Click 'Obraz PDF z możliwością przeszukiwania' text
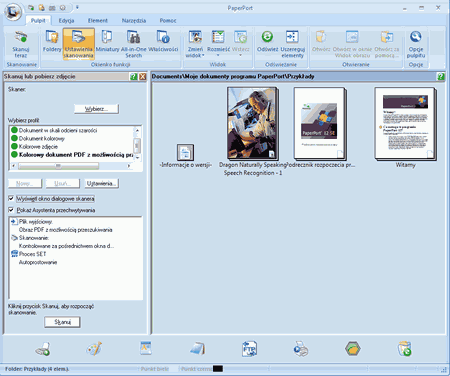450x376 pixels. click(65, 230)
